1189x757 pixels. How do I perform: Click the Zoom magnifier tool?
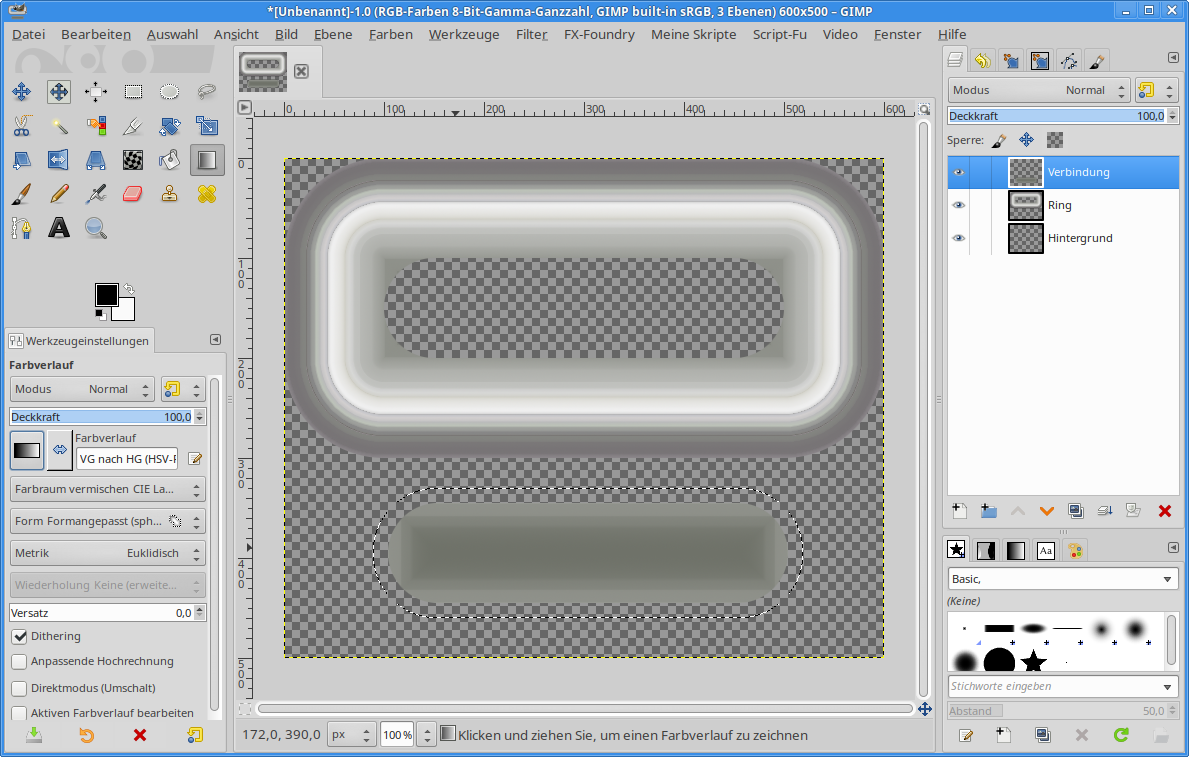(96, 228)
